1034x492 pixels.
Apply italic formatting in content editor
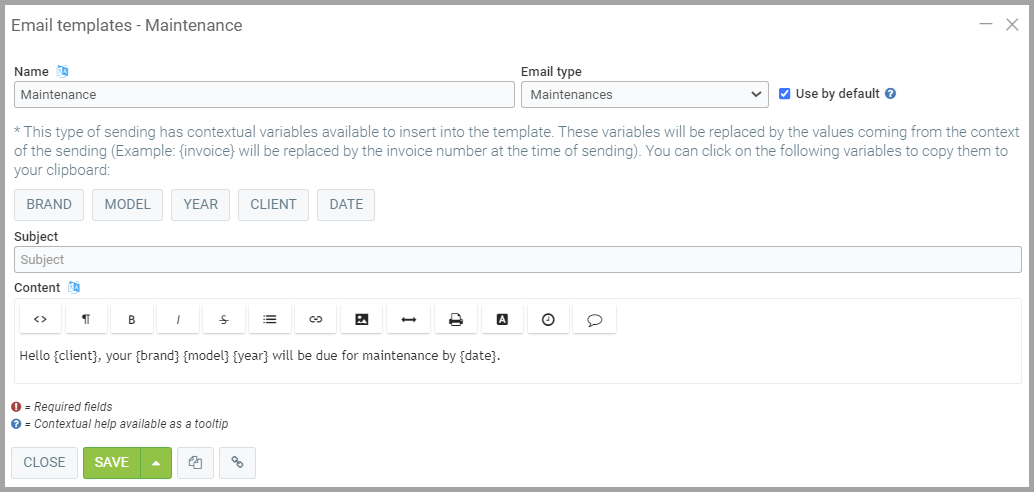(178, 319)
